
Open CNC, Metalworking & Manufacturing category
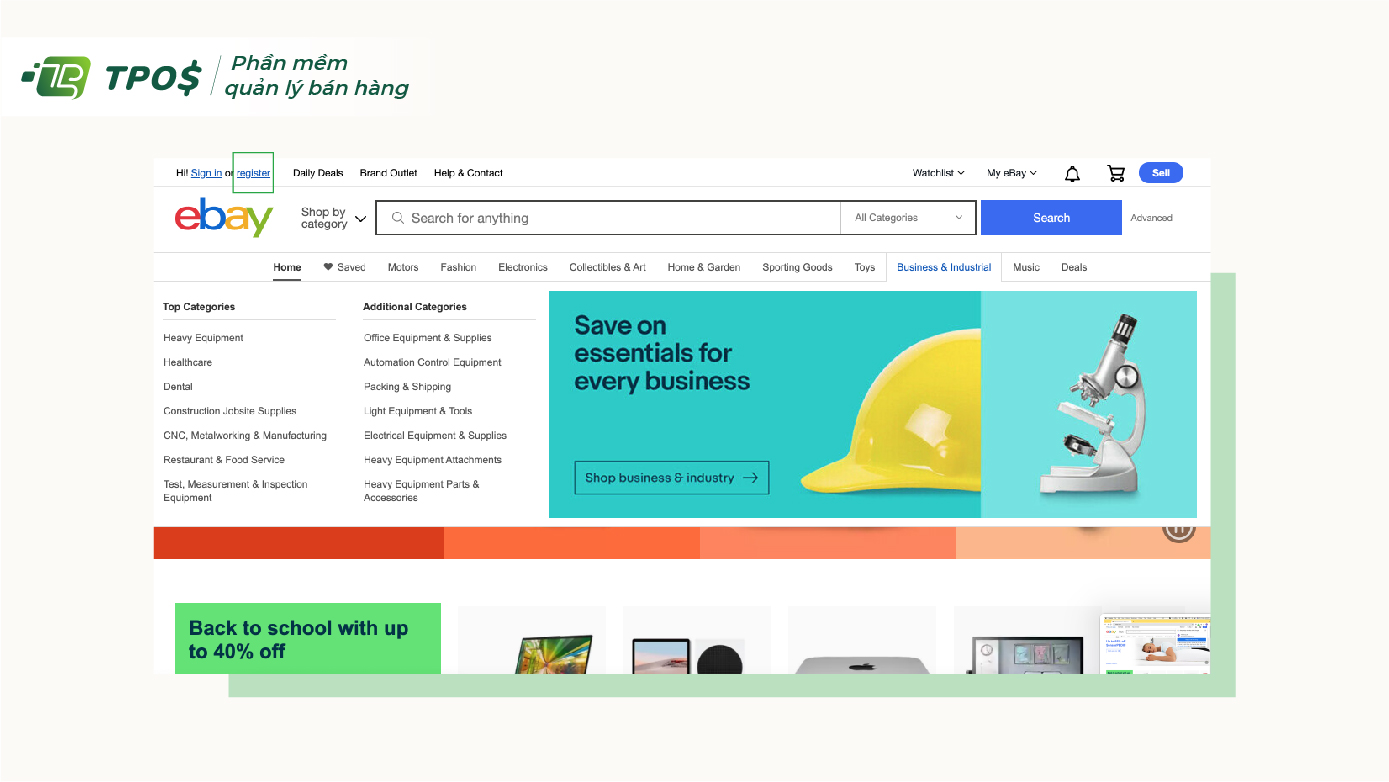coord(245,436)
